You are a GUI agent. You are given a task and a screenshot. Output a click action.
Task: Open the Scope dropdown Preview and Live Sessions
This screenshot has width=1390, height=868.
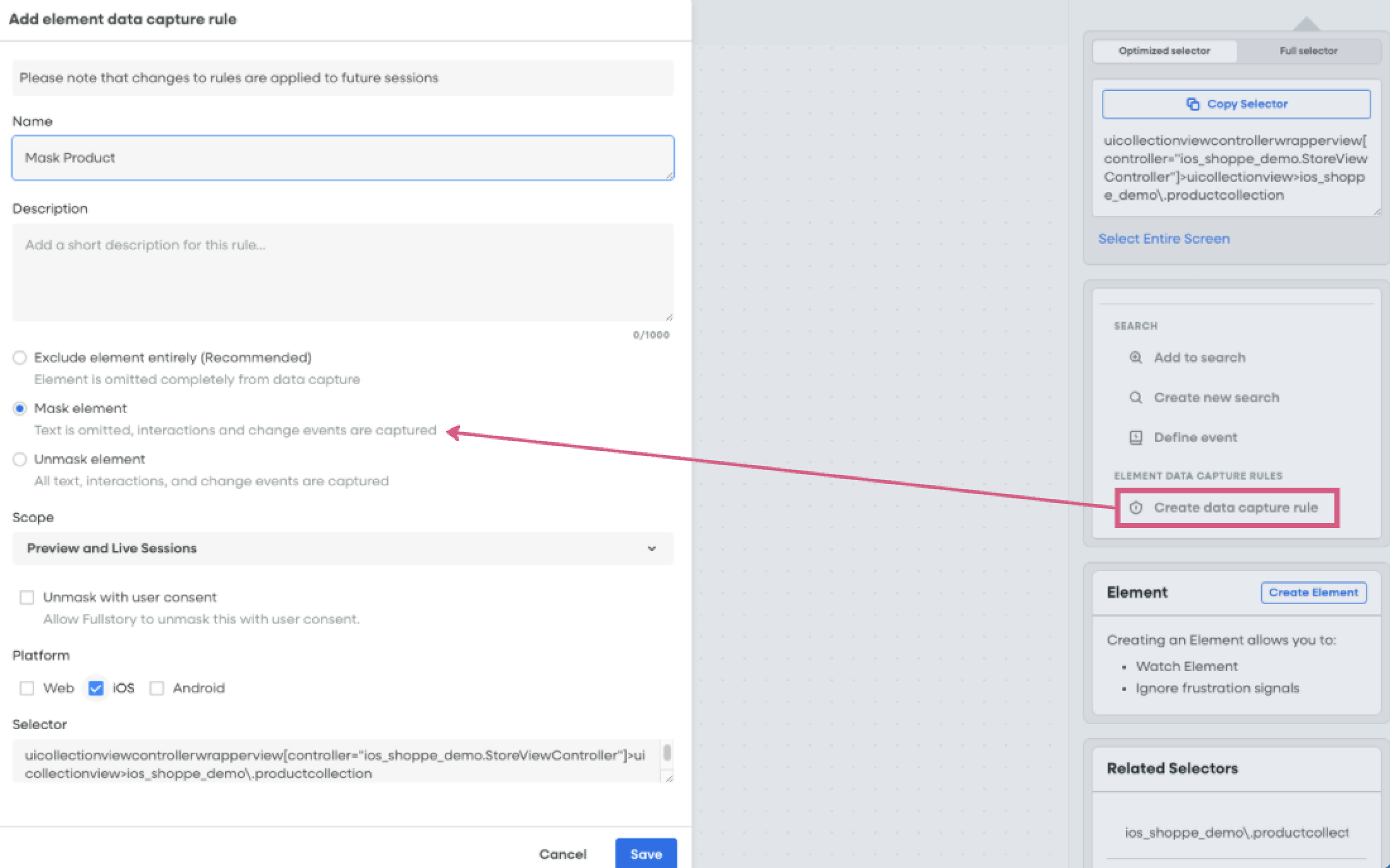342,548
